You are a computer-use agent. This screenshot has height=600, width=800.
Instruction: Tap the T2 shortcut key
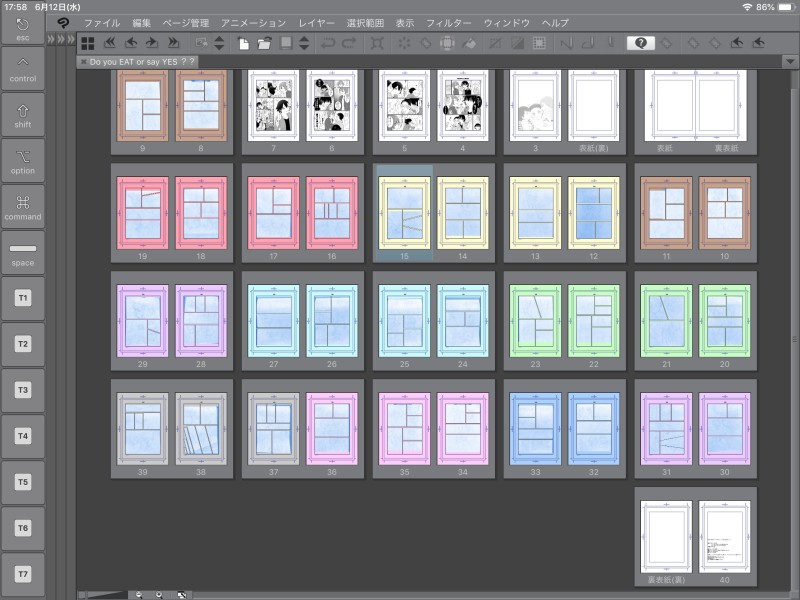[22, 344]
